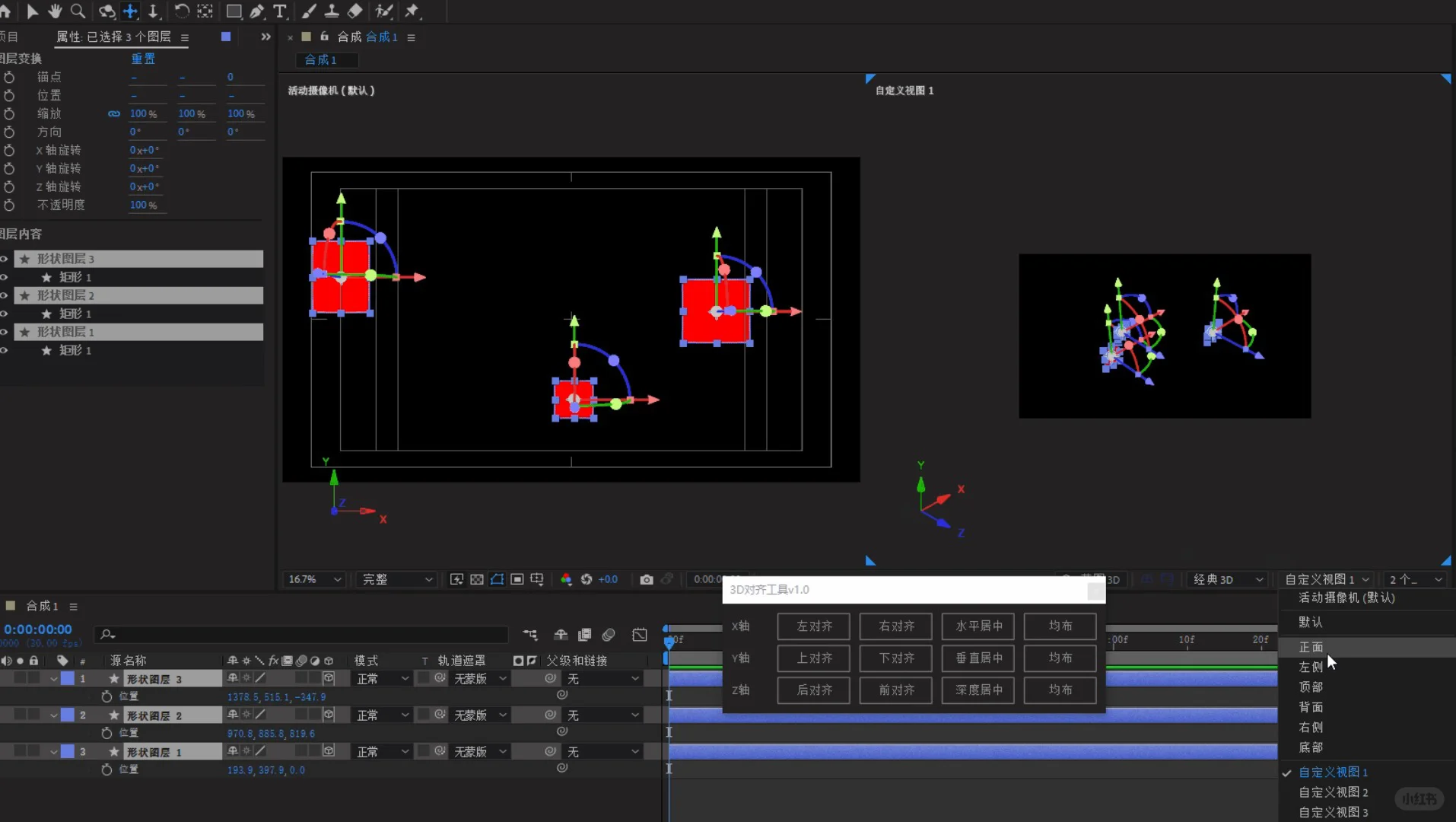
Task: Open the 16.7% magnification dropdown
Action: click(x=314, y=579)
